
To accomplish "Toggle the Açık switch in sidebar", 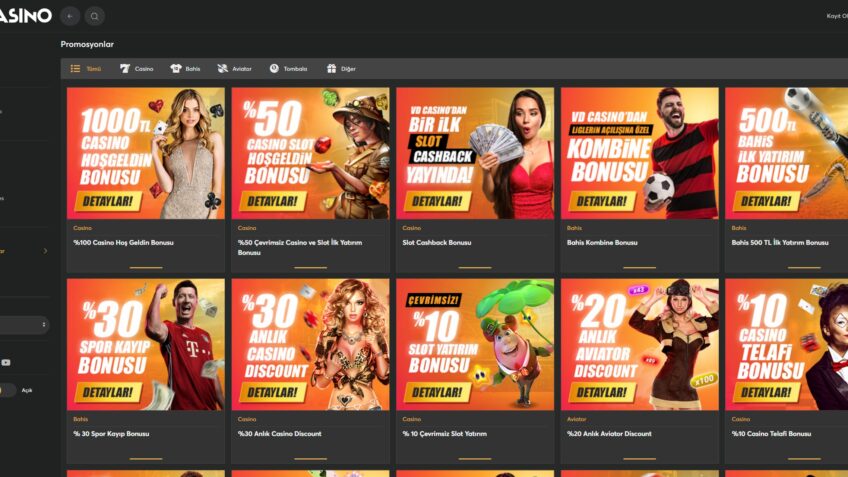I will click(7, 390).
